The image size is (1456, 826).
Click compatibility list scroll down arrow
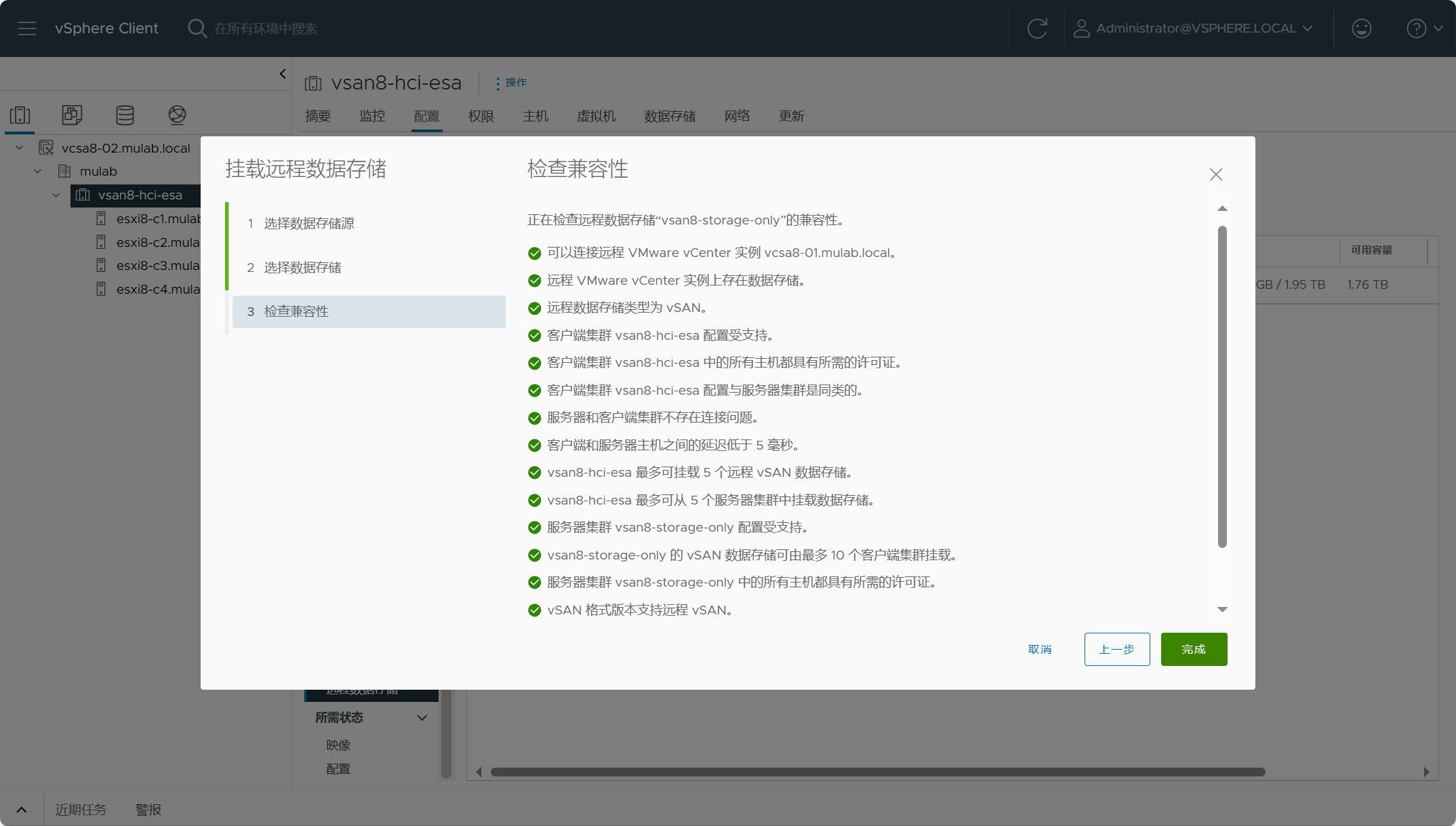(x=1222, y=610)
